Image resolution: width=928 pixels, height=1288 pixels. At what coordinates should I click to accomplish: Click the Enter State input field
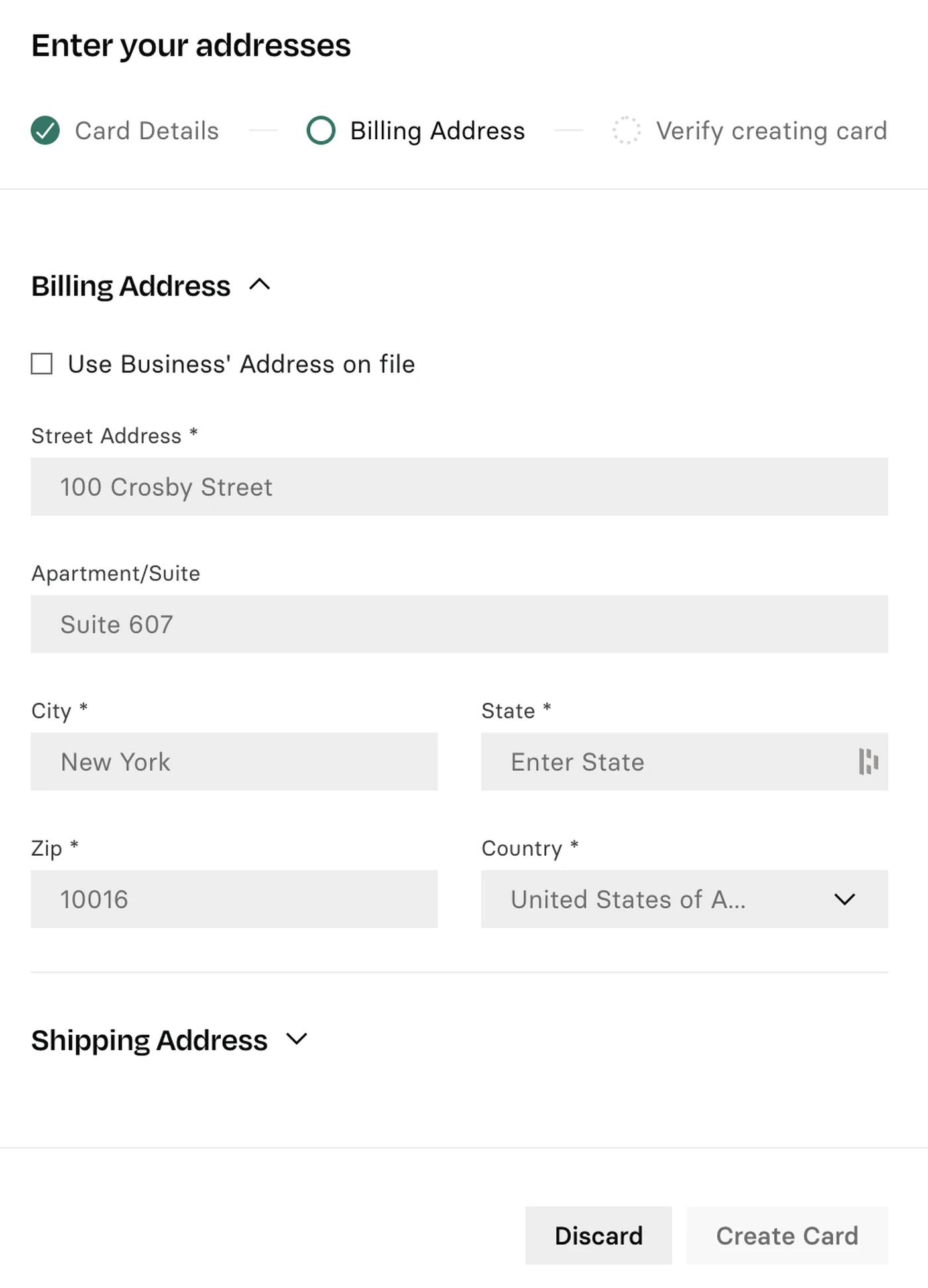click(x=685, y=762)
